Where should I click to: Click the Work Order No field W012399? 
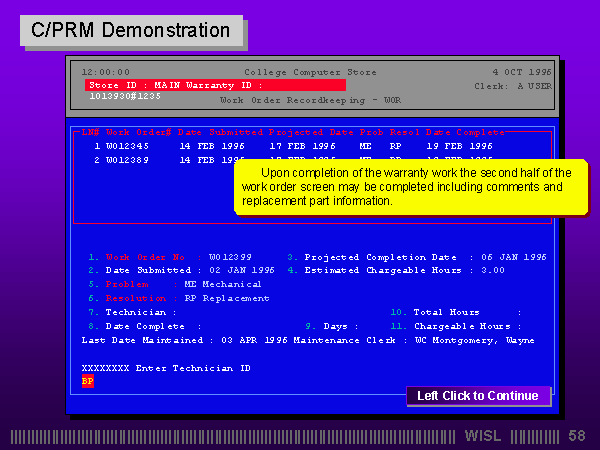tap(229, 257)
